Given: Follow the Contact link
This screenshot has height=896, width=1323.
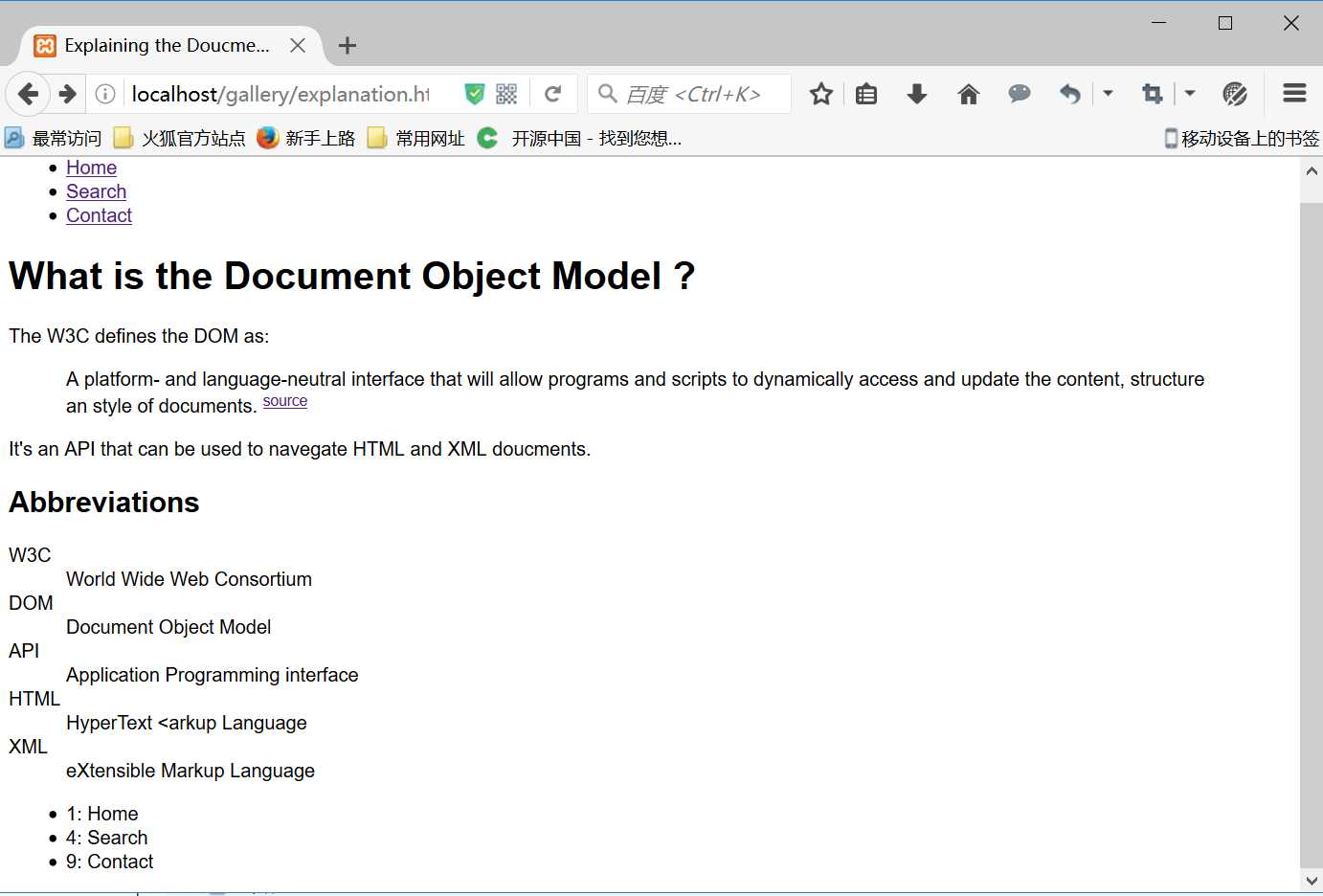Looking at the screenshot, I should [99, 215].
